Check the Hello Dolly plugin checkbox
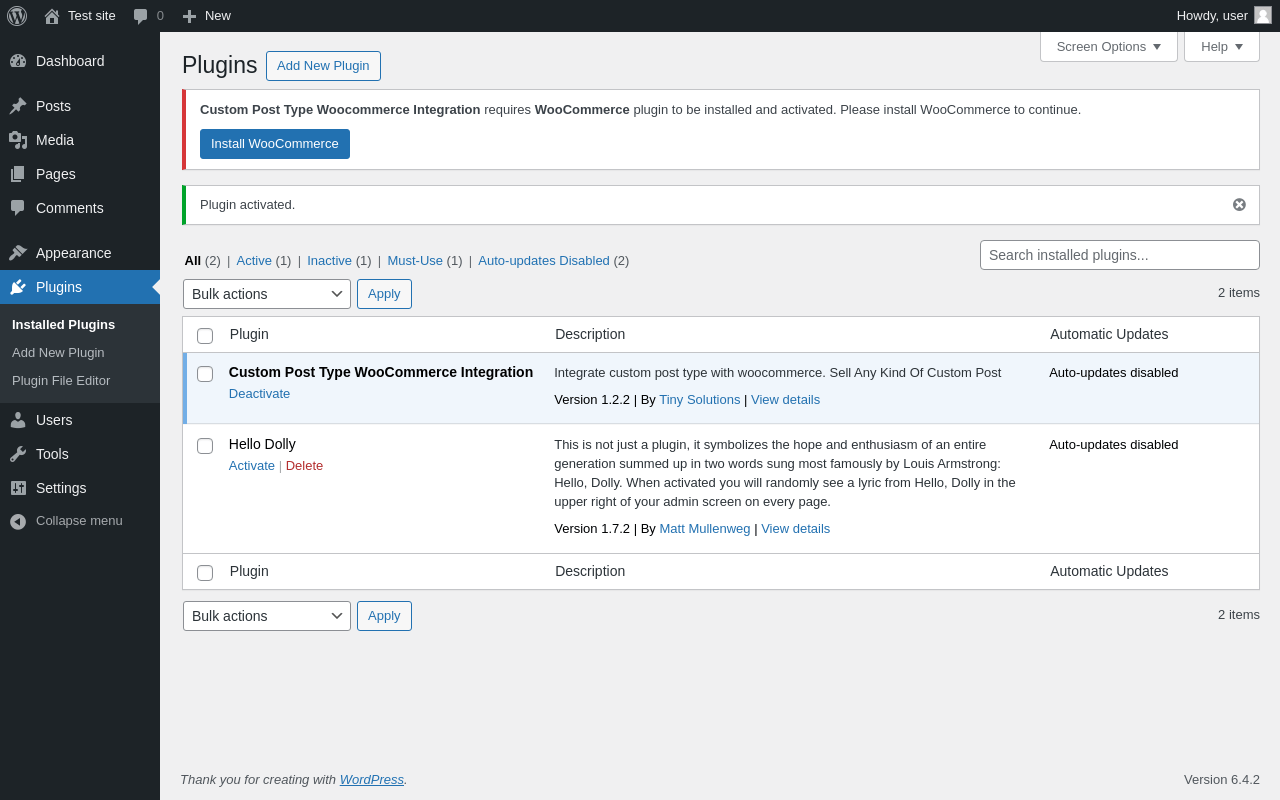1280x800 pixels. (205, 446)
